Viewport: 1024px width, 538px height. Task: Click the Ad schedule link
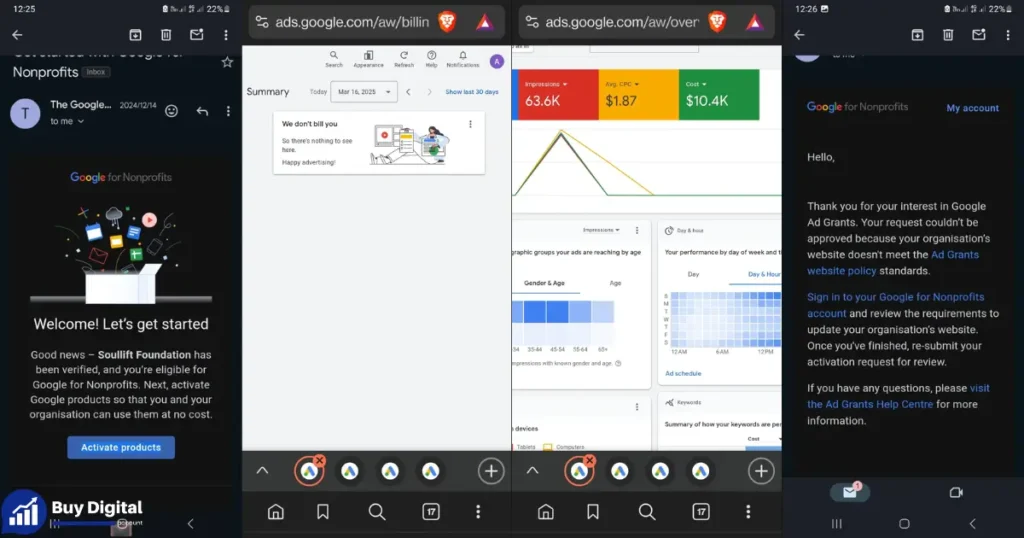click(683, 373)
